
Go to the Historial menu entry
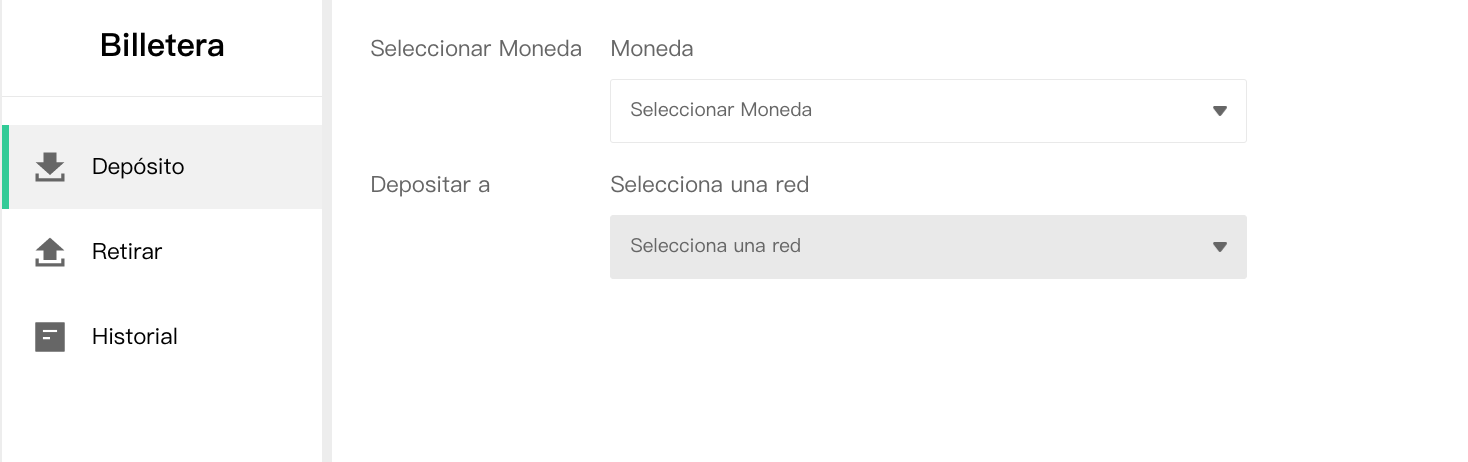click(x=135, y=337)
